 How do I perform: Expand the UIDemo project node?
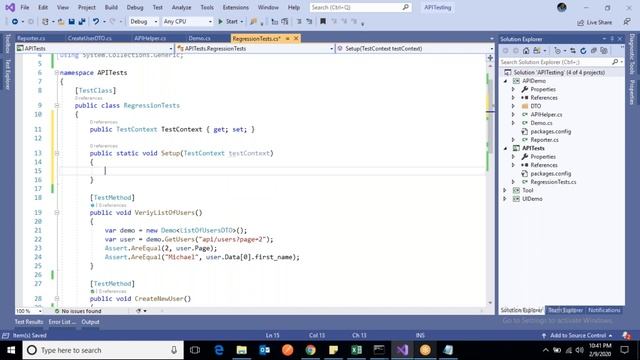click(x=505, y=199)
